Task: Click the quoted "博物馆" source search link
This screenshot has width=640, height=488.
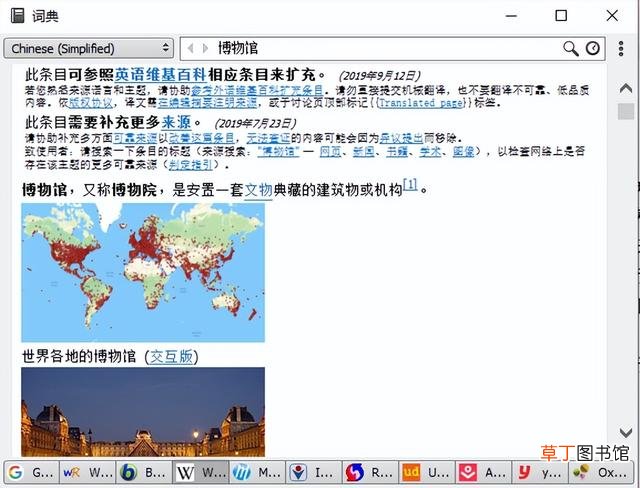Action: (x=279, y=152)
